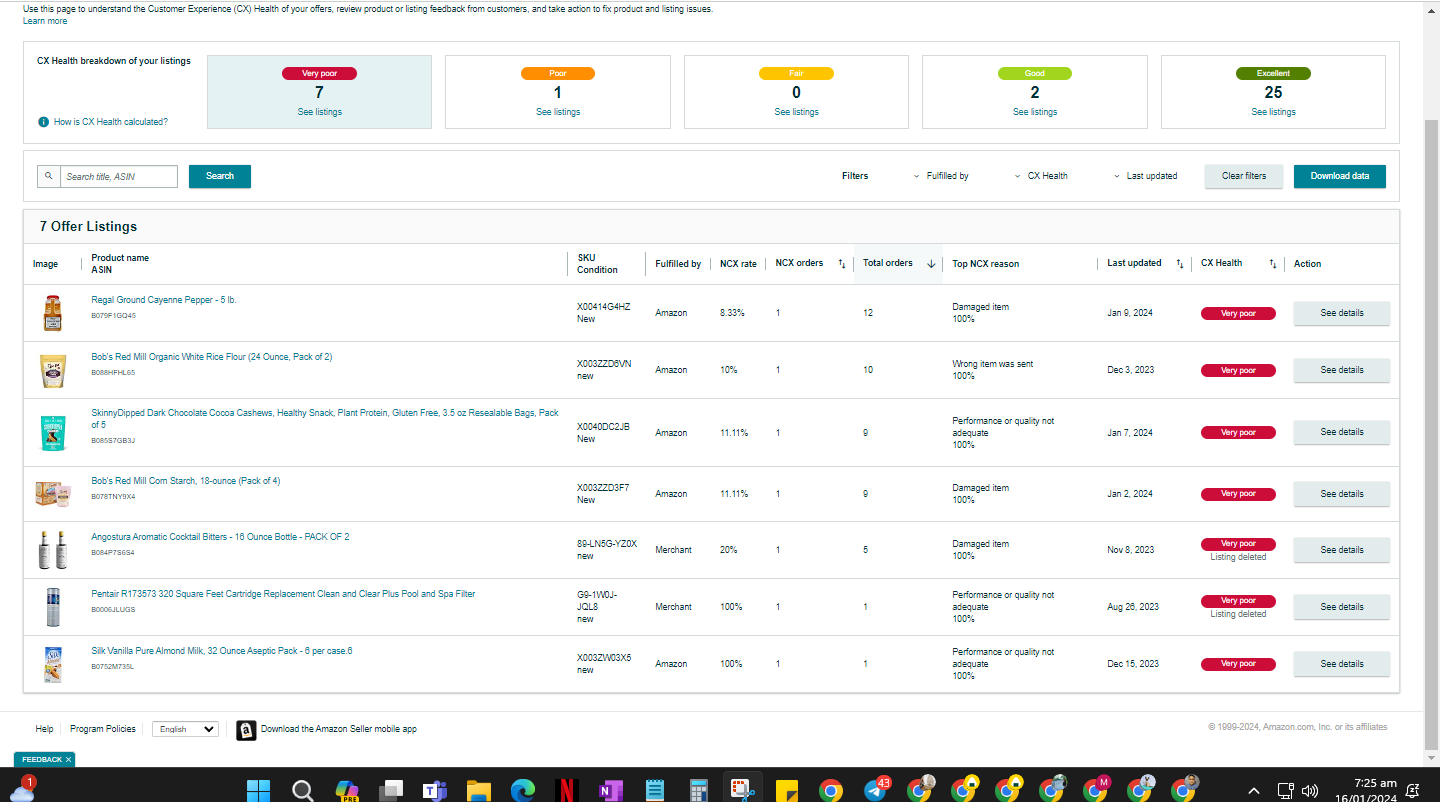Viewport: 1440px width, 802px height.
Task: Click the Angostura Bitters product thumbnail
Action: 53,550
